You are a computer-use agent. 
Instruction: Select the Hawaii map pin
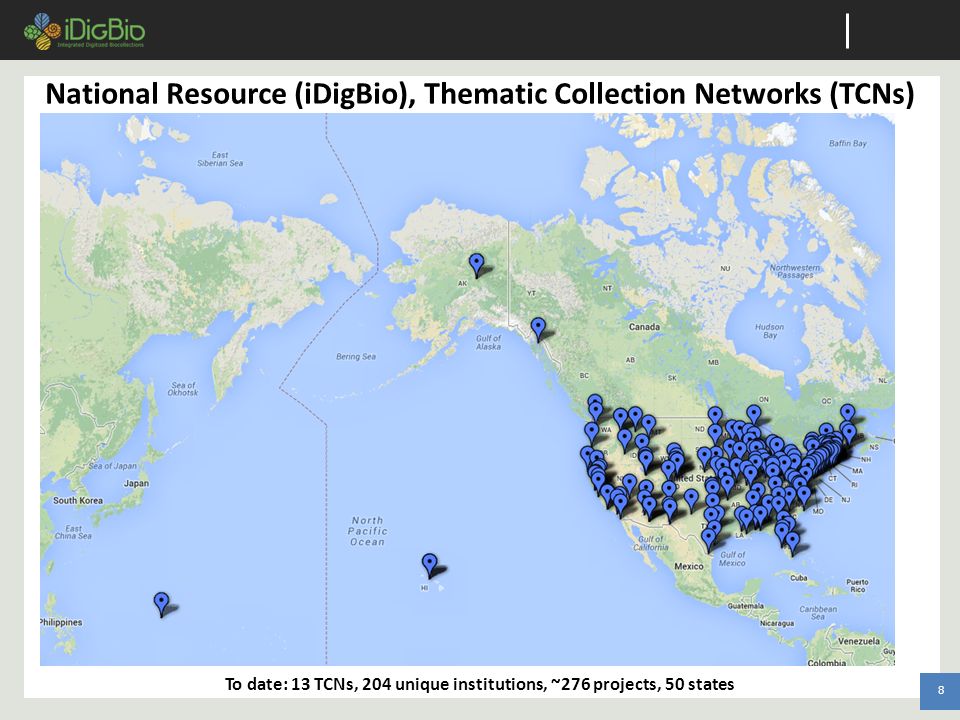pyautogui.click(x=430, y=565)
